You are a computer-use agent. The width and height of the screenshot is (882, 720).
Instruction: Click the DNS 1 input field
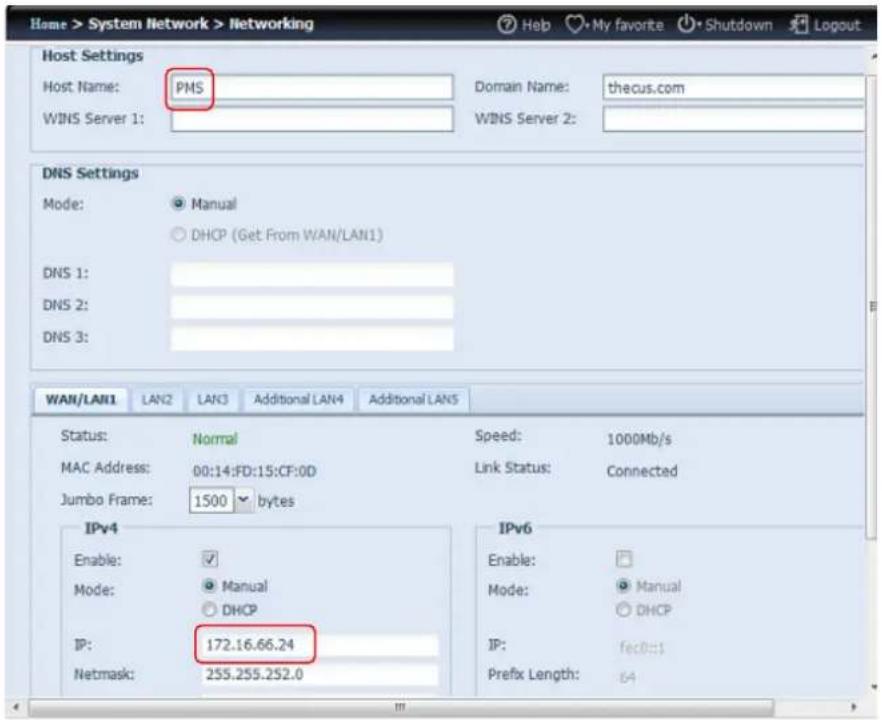(311, 275)
